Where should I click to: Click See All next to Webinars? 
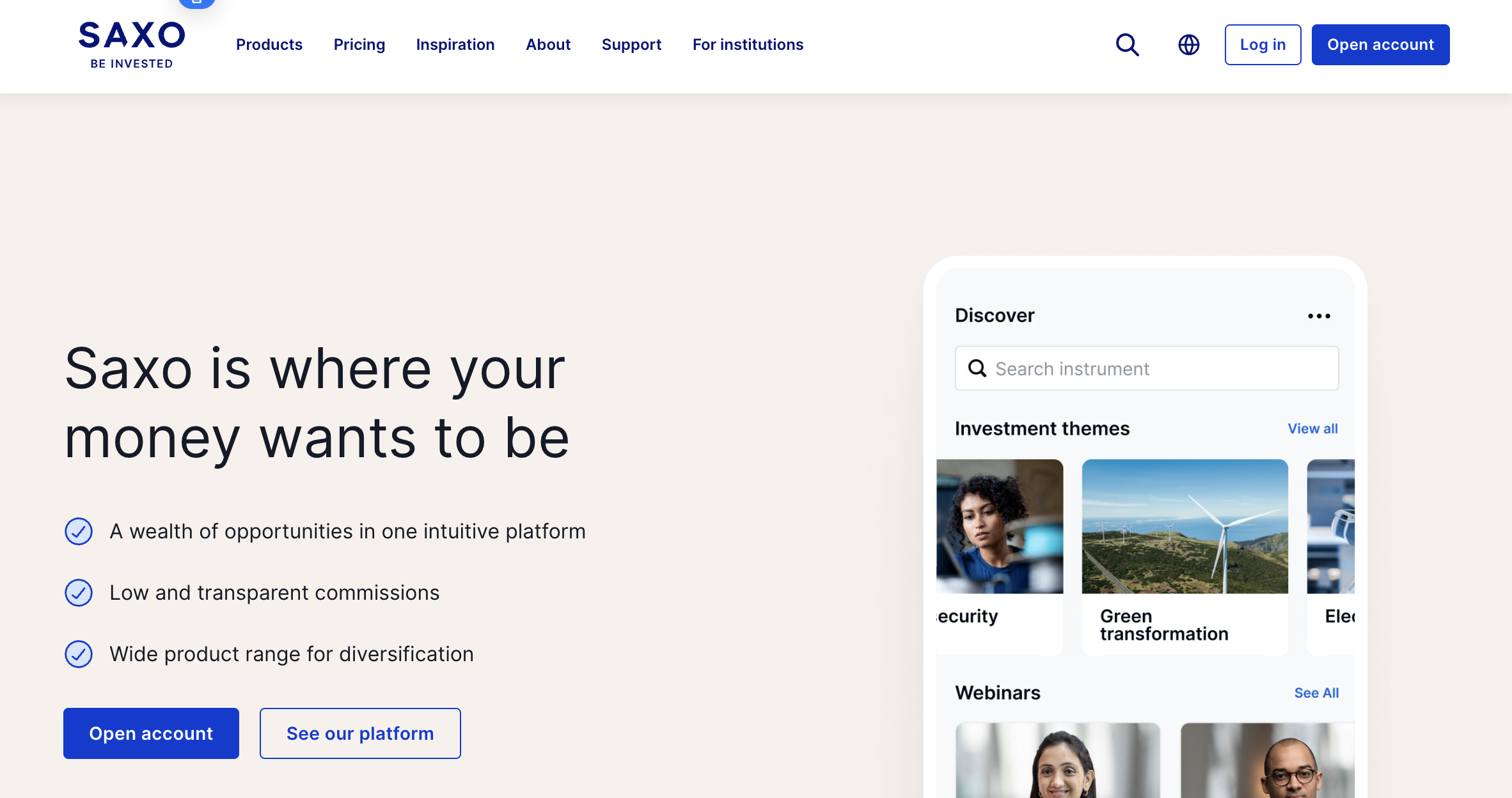tap(1316, 692)
